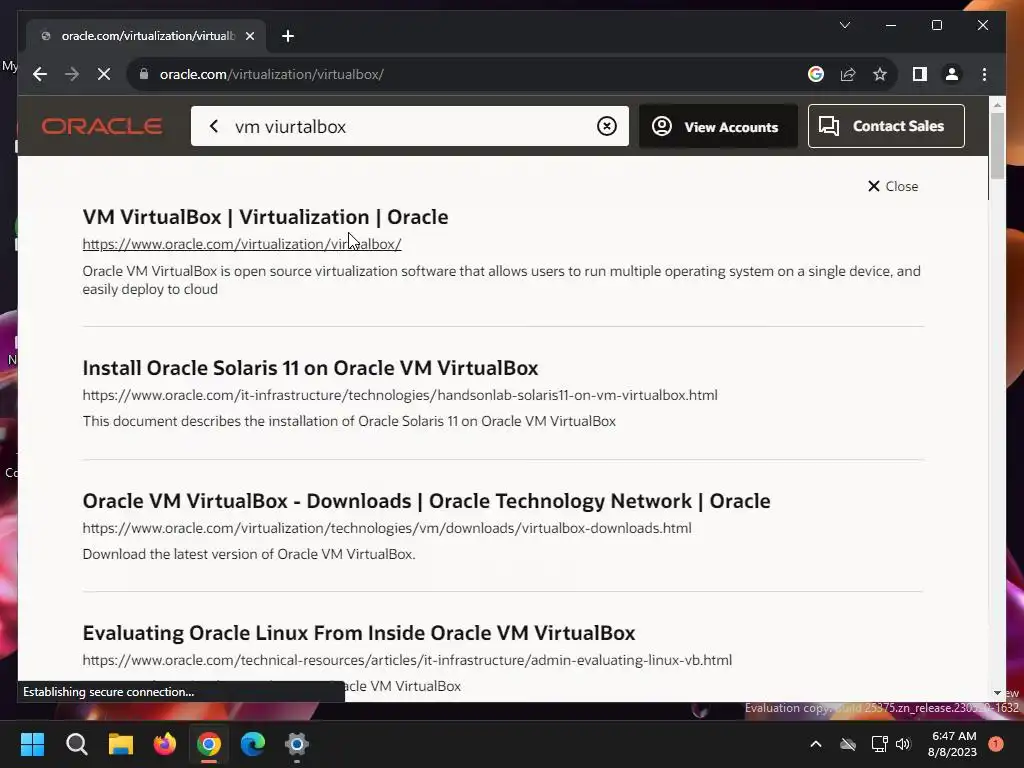Open the side panel icon
Screen dimensions: 1024x768
click(x=920, y=74)
